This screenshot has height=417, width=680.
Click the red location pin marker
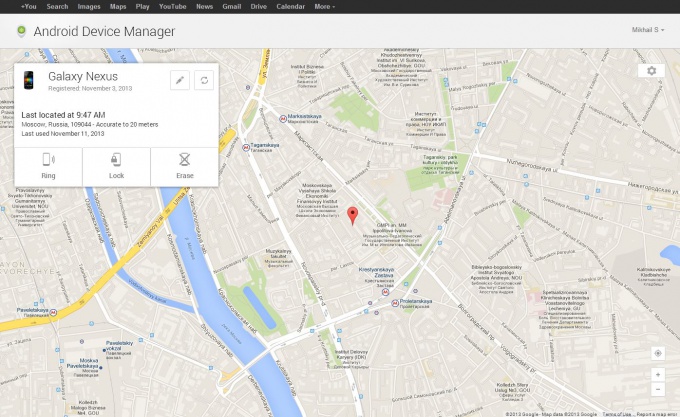(353, 215)
